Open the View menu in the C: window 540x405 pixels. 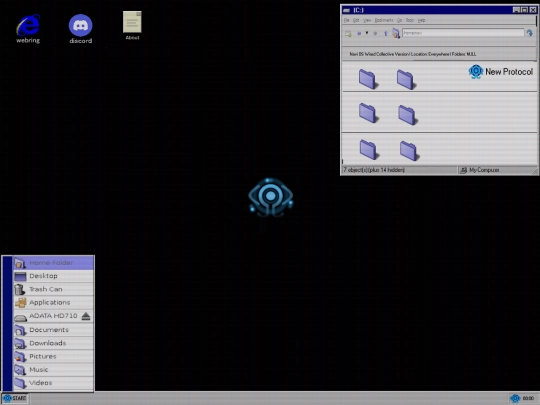(x=367, y=20)
